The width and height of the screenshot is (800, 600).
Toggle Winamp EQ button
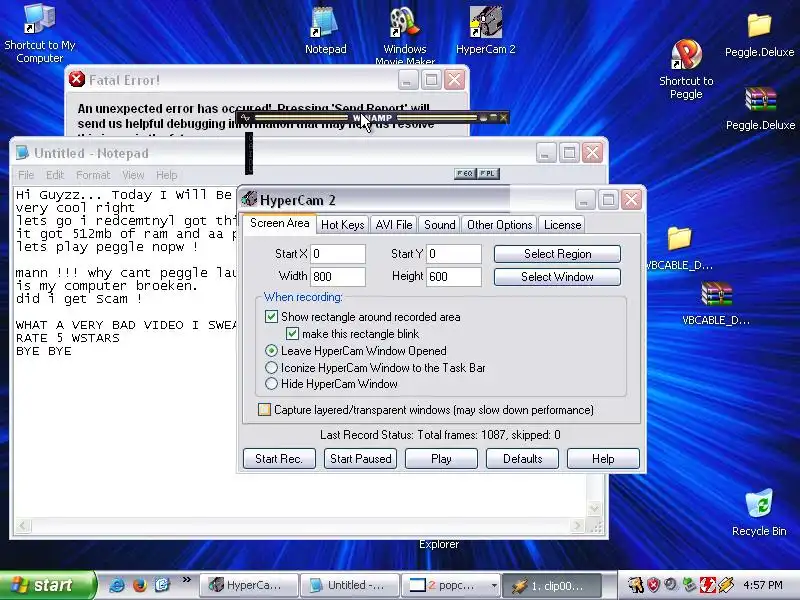point(464,173)
